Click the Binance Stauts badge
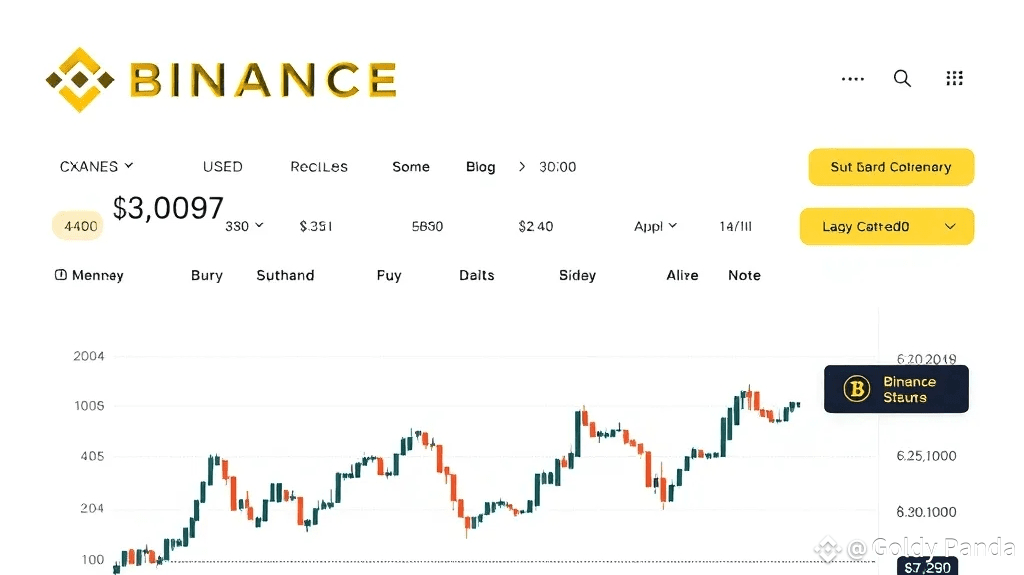The width and height of the screenshot is (1024, 575). pyautogui.click(x=896, y=389)
